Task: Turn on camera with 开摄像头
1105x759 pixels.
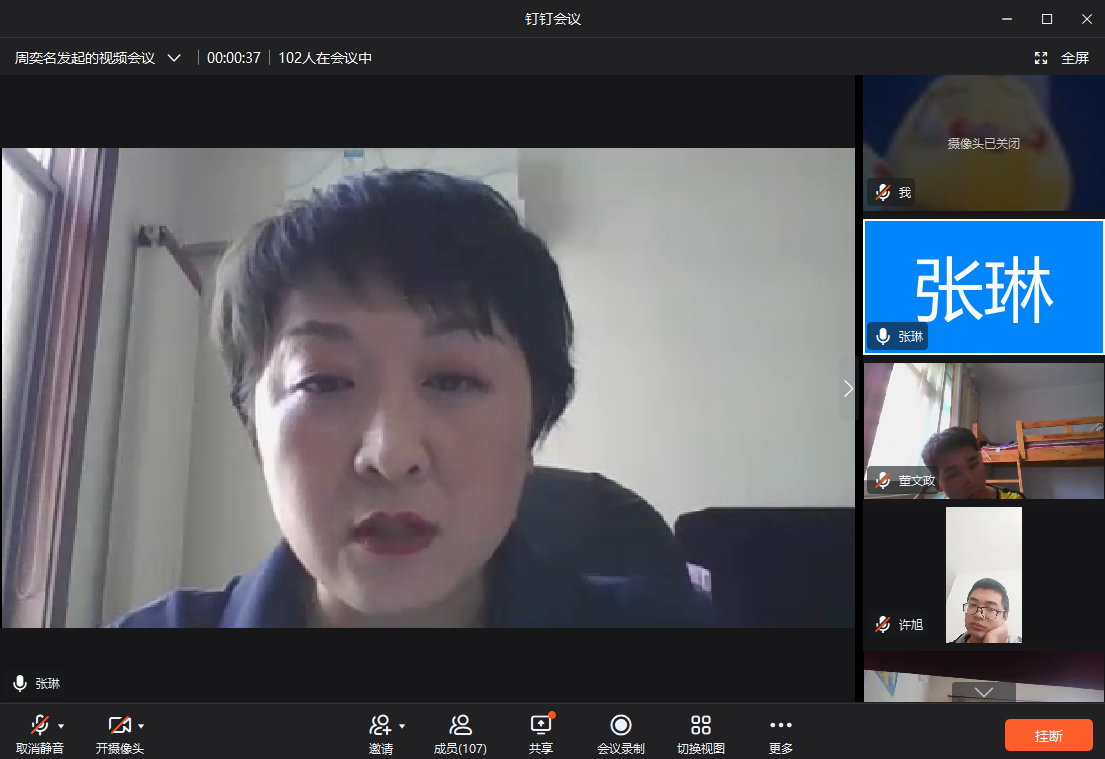Action: 119,731
